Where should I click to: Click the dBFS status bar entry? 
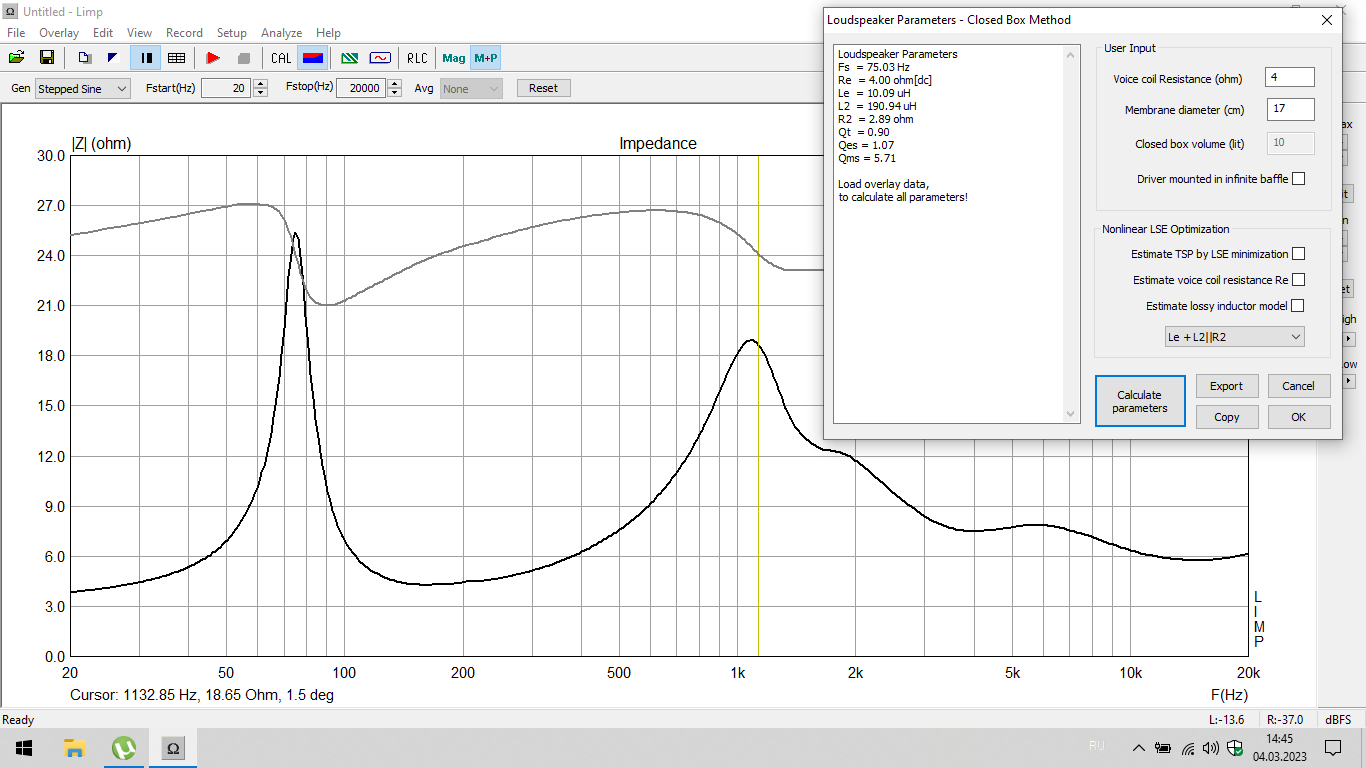coord(1338,720)
